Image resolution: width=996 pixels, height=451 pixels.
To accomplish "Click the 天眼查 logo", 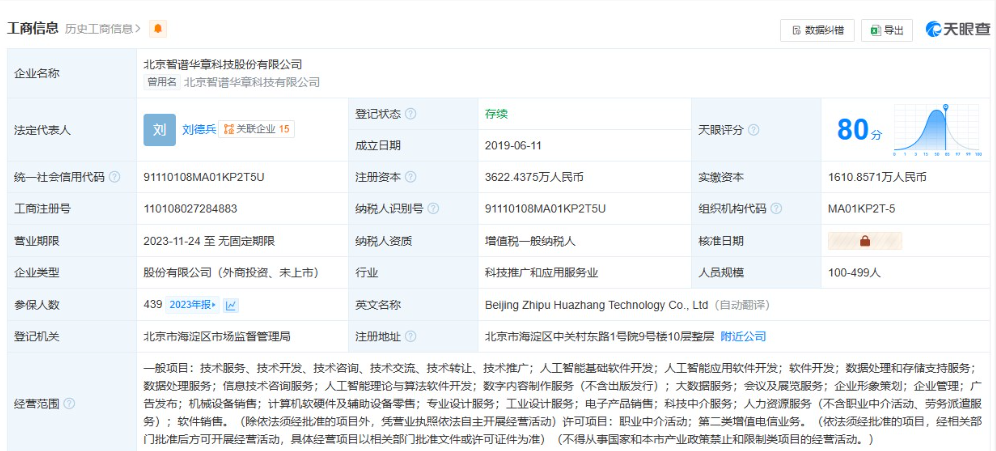I will (958, 29).
